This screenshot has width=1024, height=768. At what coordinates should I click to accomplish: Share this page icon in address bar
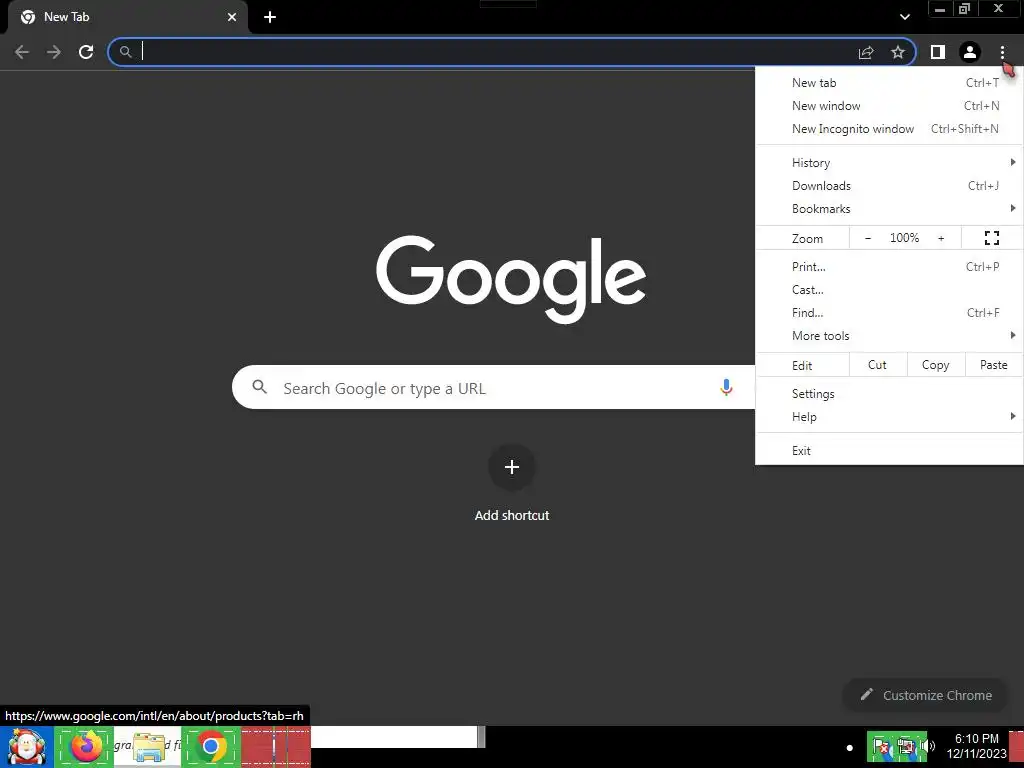[866, 52]
